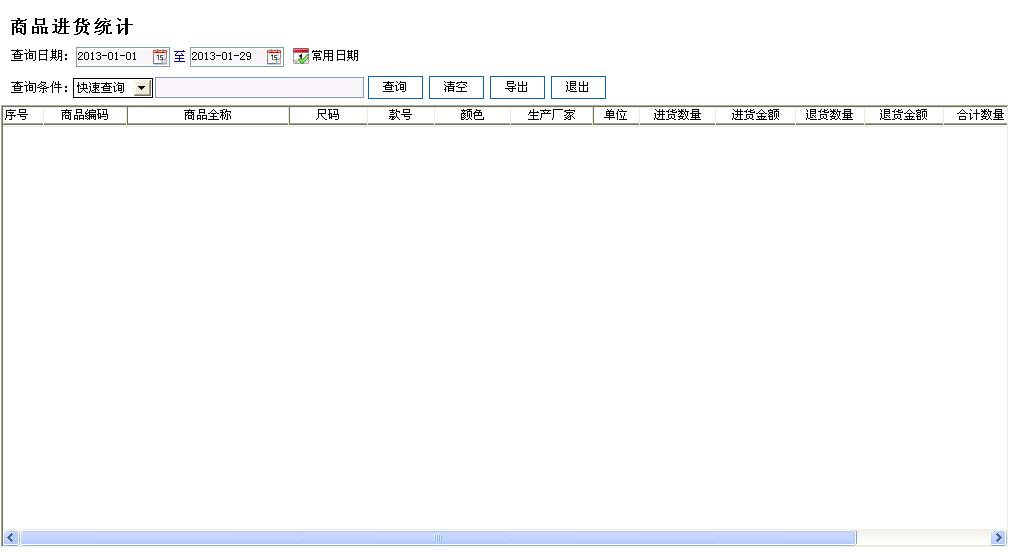This screenshot has height=553, width=1010.
Task: Click the horizontal scrollbar left arrow
Action: [10, 538]
